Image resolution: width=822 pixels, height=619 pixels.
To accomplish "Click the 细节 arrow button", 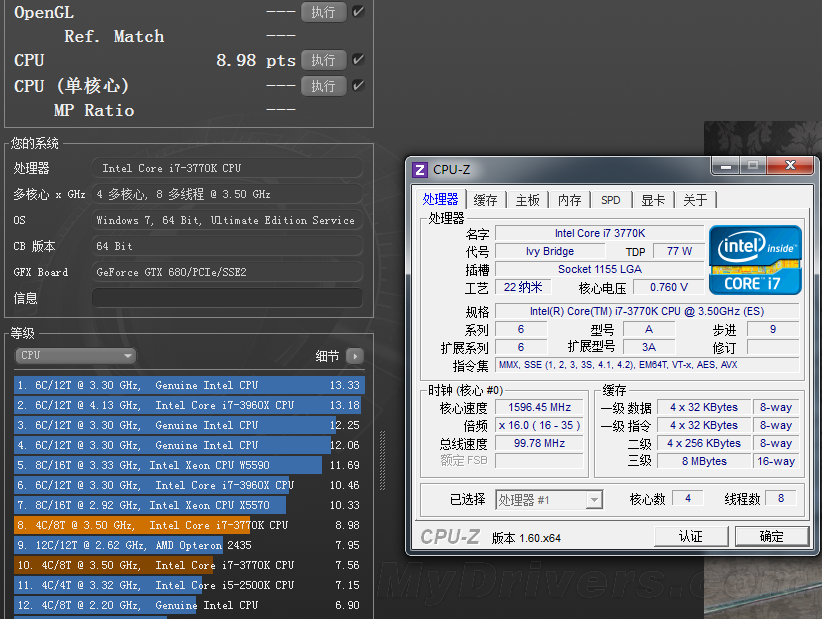I will pyautogui.click(x=354, y=356).
